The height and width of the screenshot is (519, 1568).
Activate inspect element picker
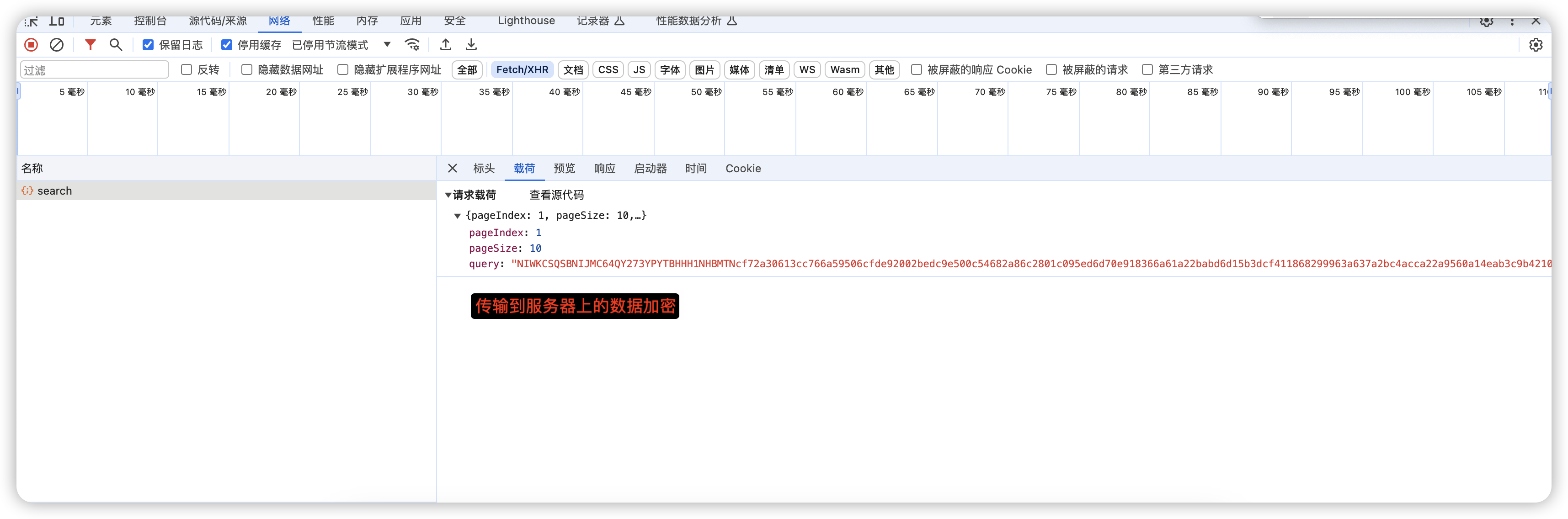pos(31,22)
